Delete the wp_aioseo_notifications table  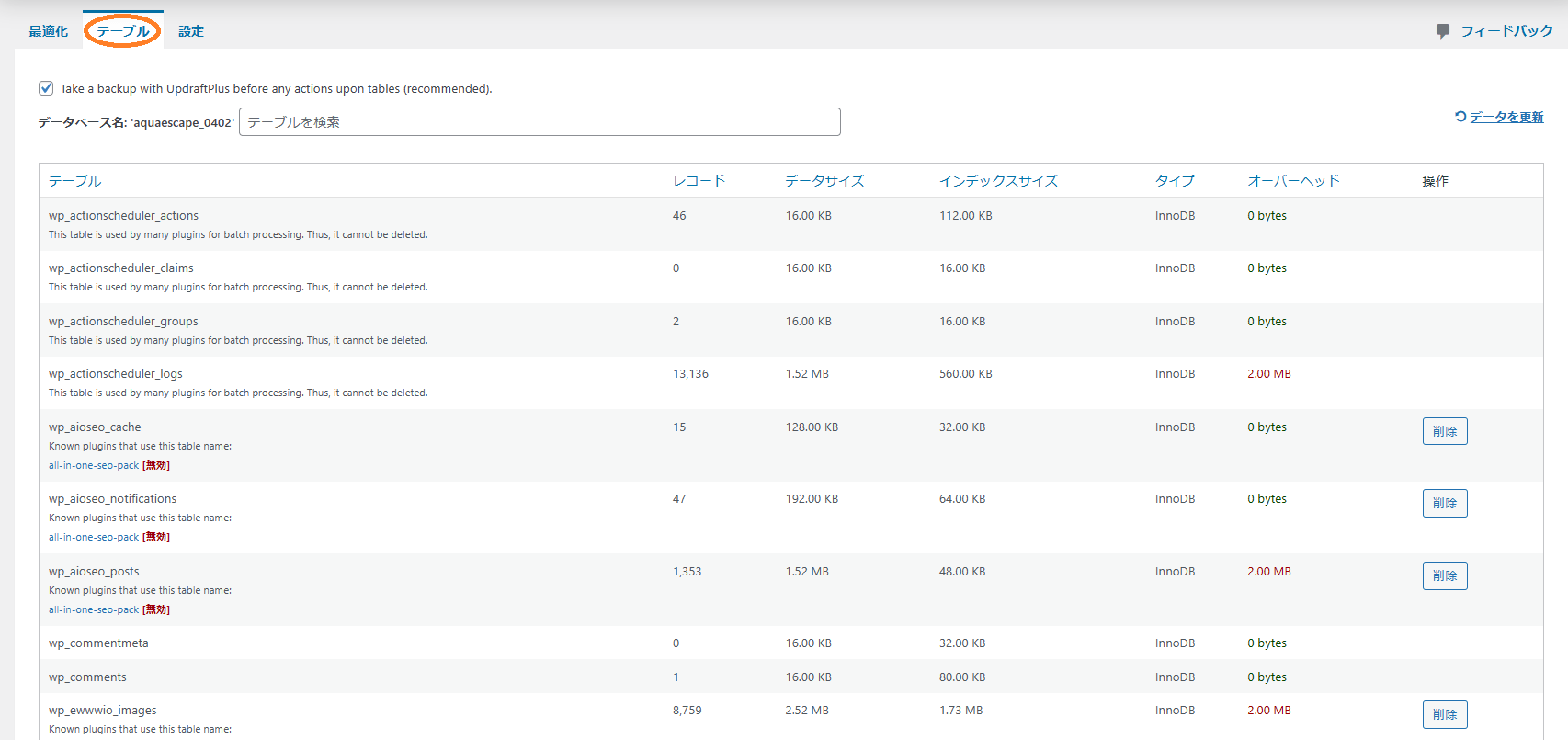point(1444,503)
